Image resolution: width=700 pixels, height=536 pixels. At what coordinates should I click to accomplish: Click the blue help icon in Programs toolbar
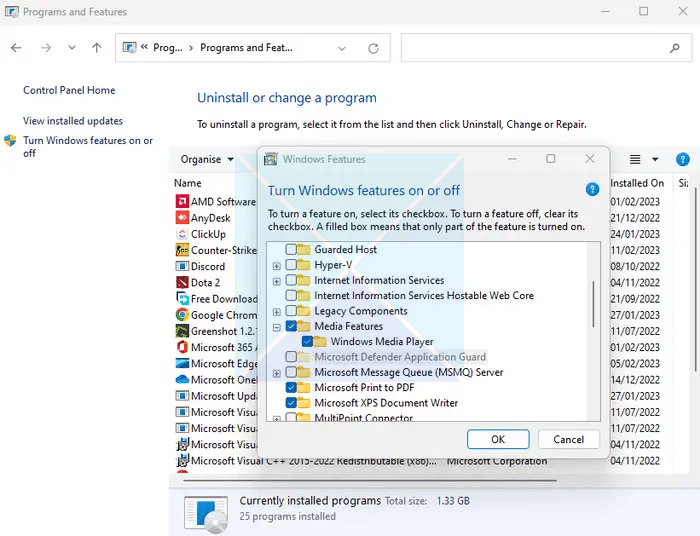point(682,159)
